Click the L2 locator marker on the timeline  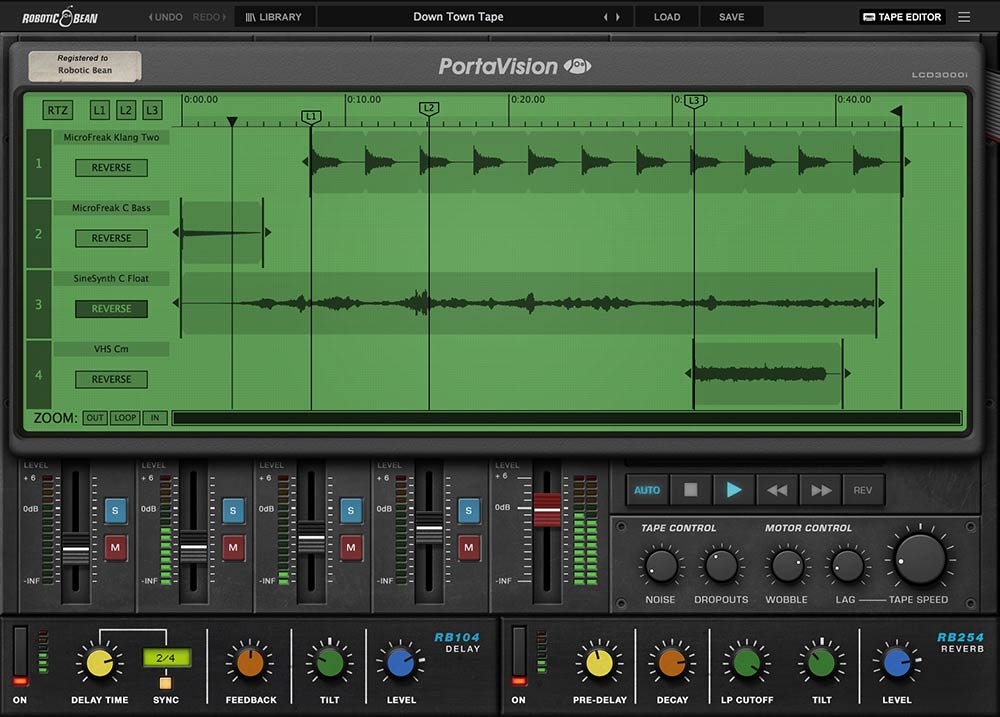[x=429, y=106]
